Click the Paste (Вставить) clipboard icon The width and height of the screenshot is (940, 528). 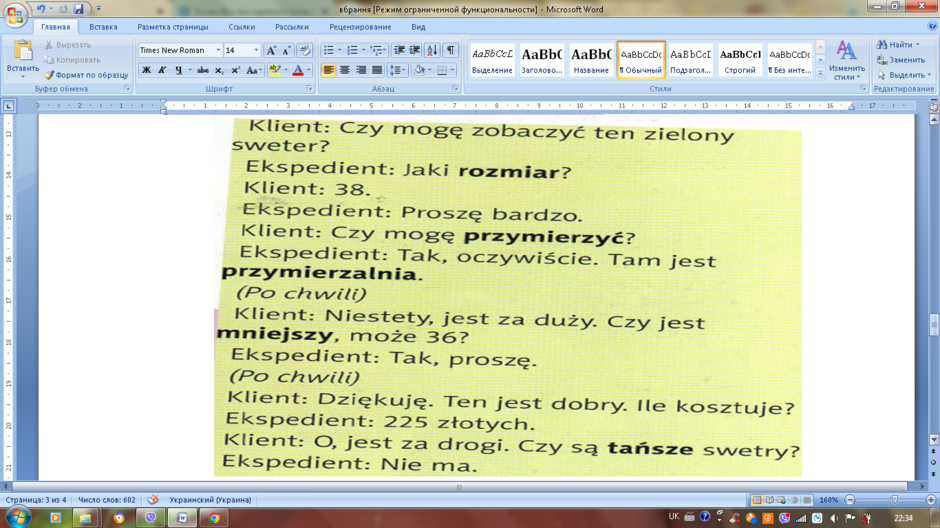click(22, 51)
